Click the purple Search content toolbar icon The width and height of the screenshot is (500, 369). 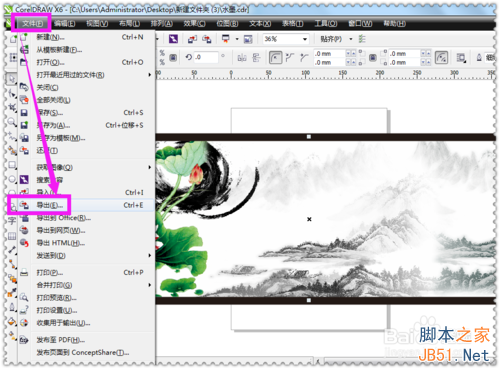point(173,39)
